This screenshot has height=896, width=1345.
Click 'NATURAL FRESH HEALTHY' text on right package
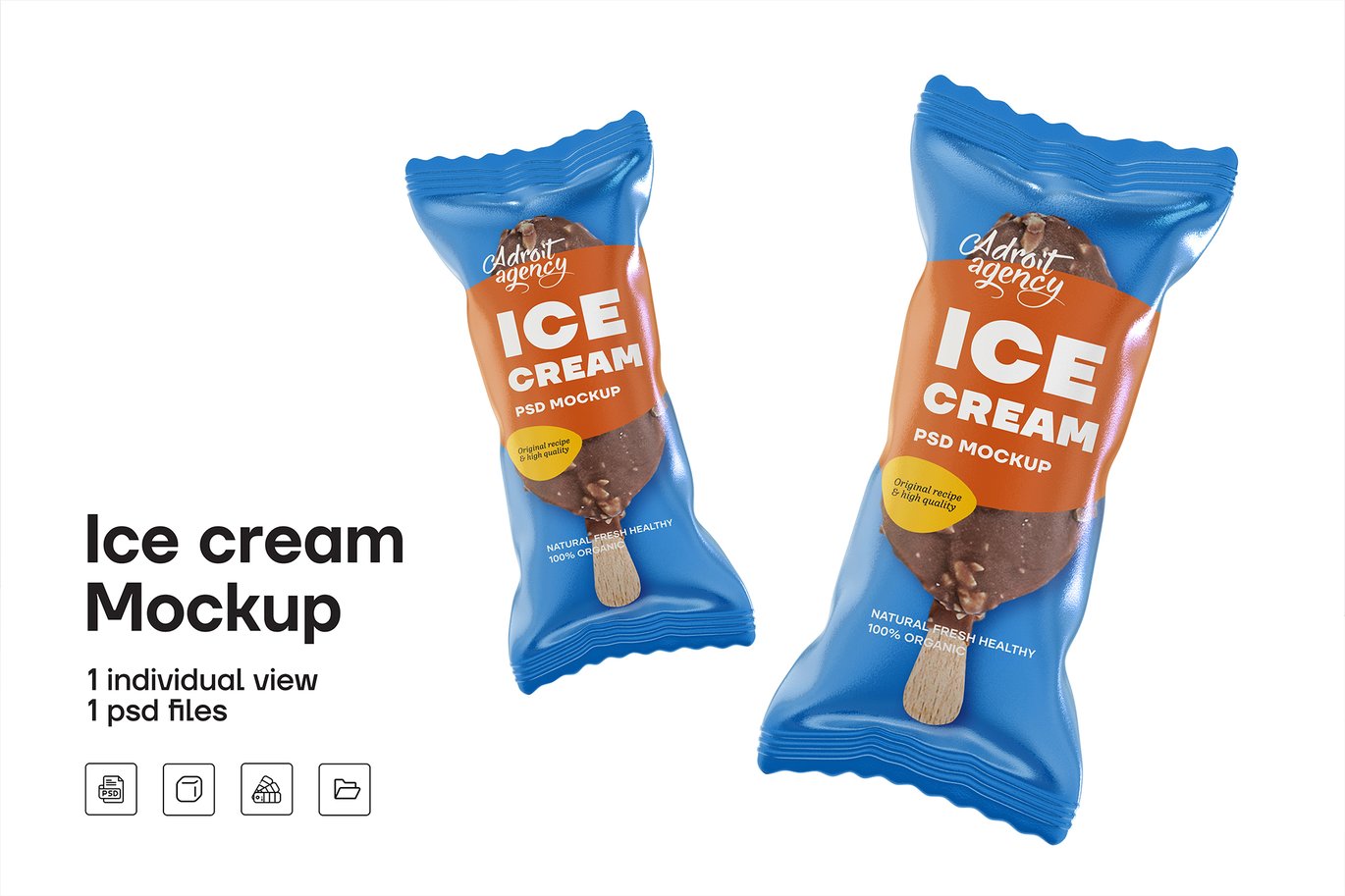[x=951, y=633]
